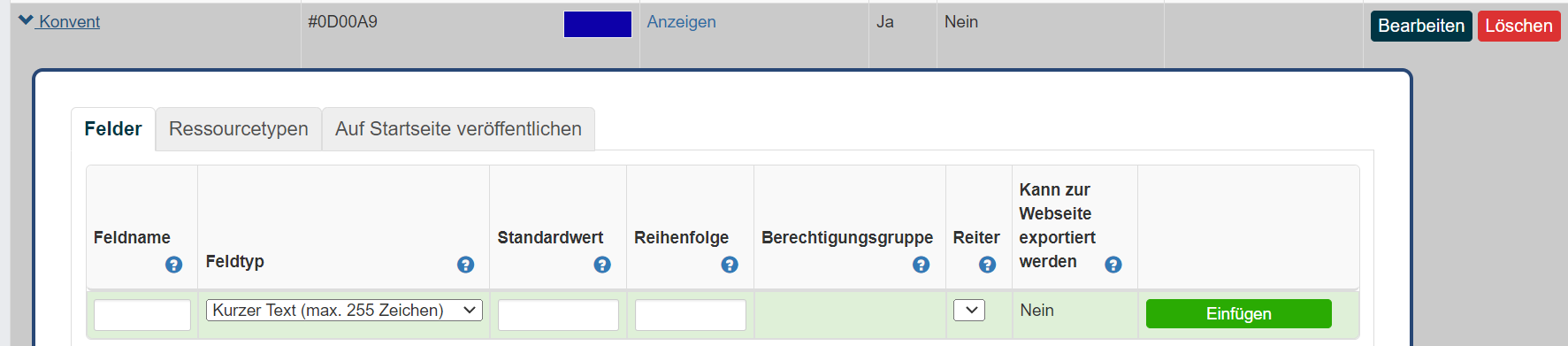
Task: Open the help icon under Berechtigungsgruppe
Action: (x=922, y=265)
